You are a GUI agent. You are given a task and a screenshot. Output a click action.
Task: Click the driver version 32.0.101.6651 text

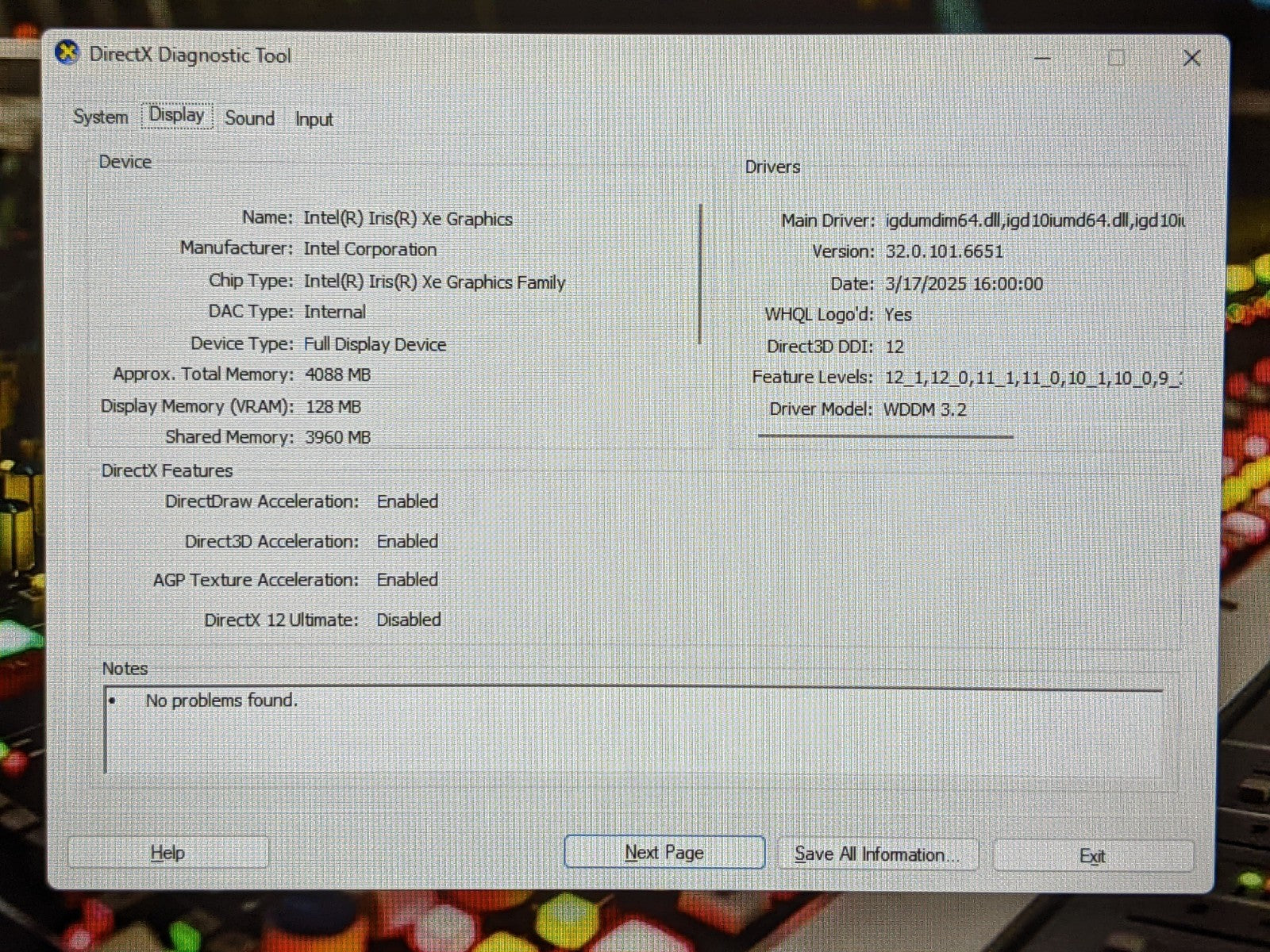click(945, 251)
